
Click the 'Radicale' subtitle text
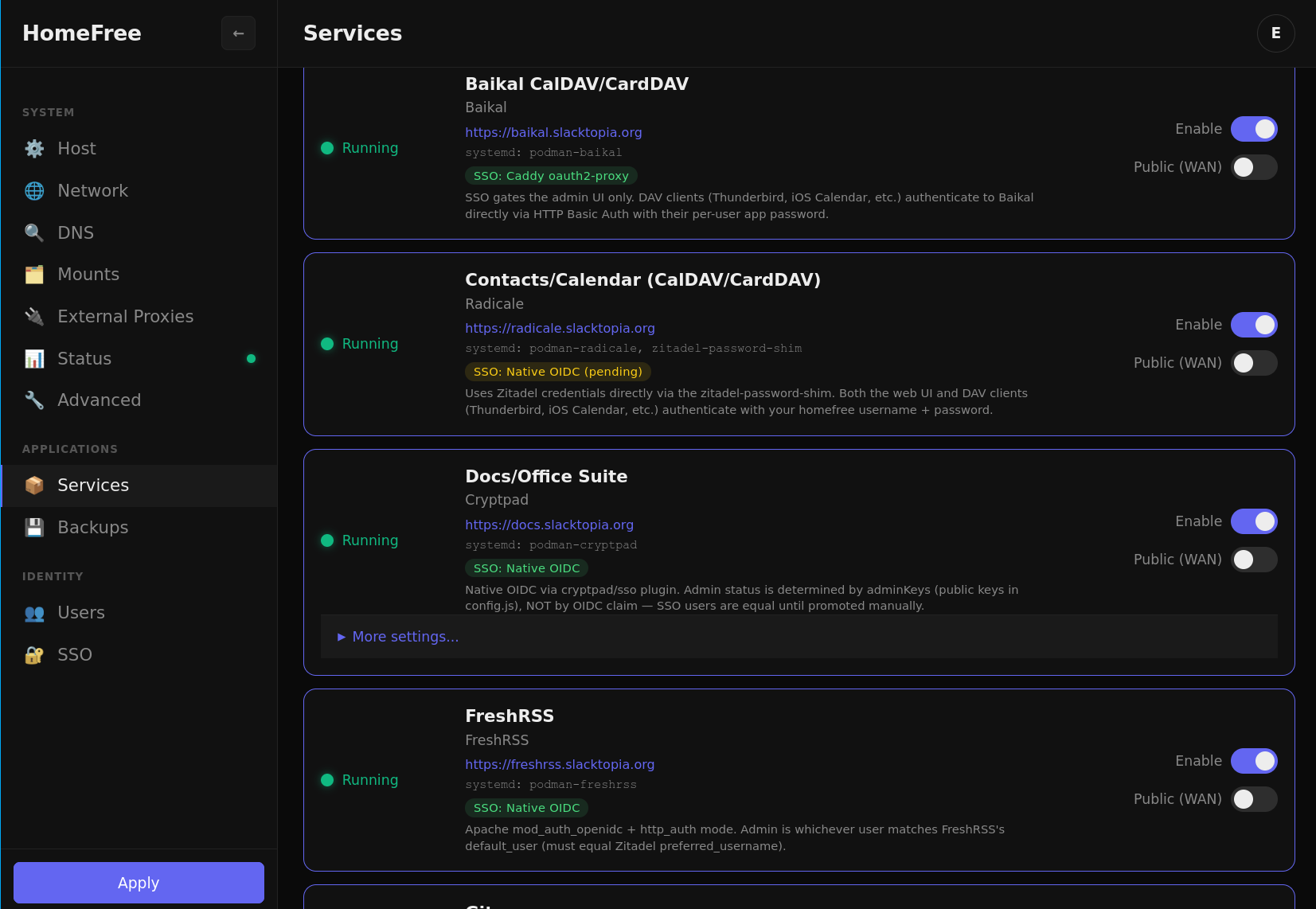pyautogui.click(x=494, y=304)
